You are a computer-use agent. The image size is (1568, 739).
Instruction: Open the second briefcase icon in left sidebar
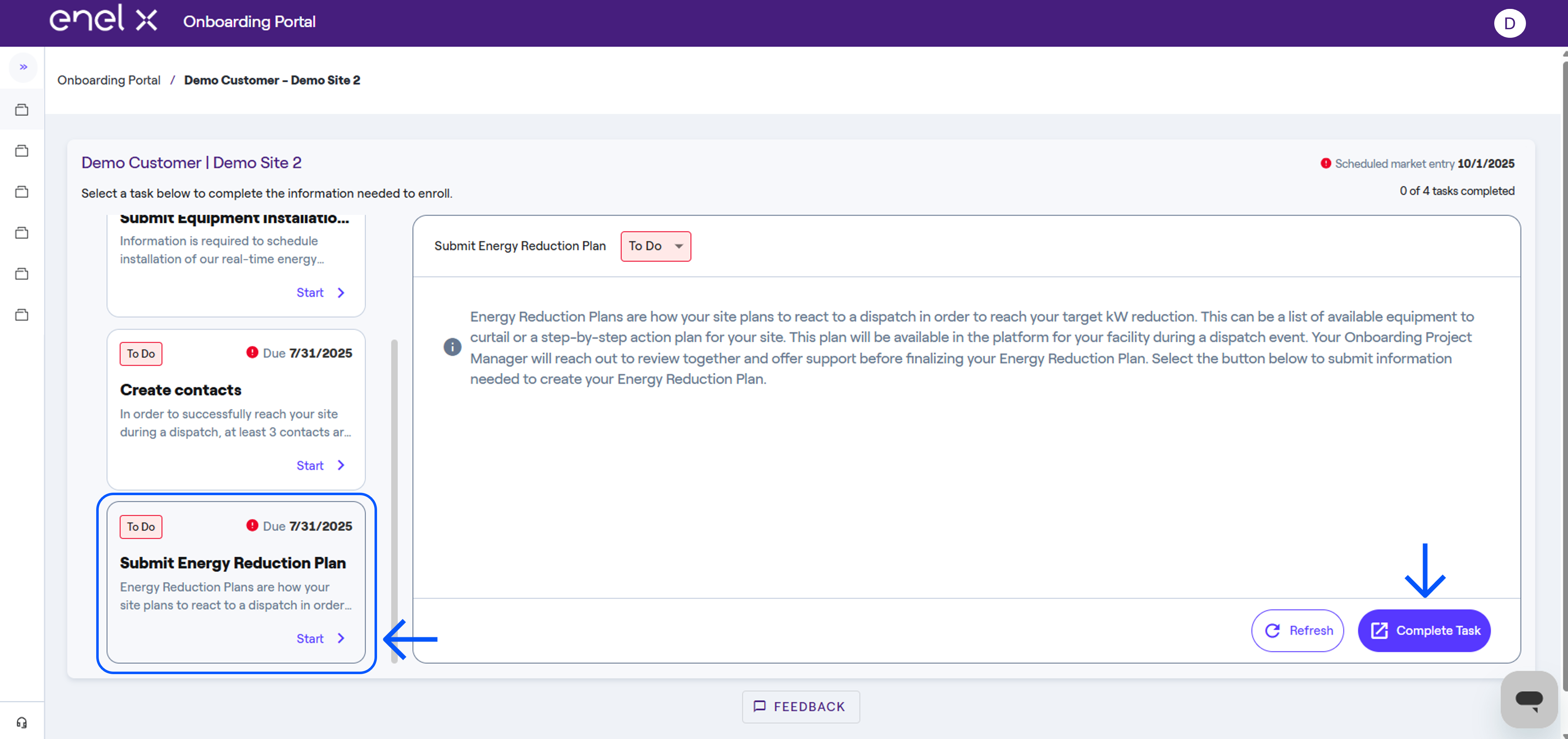tap(22, 150)
